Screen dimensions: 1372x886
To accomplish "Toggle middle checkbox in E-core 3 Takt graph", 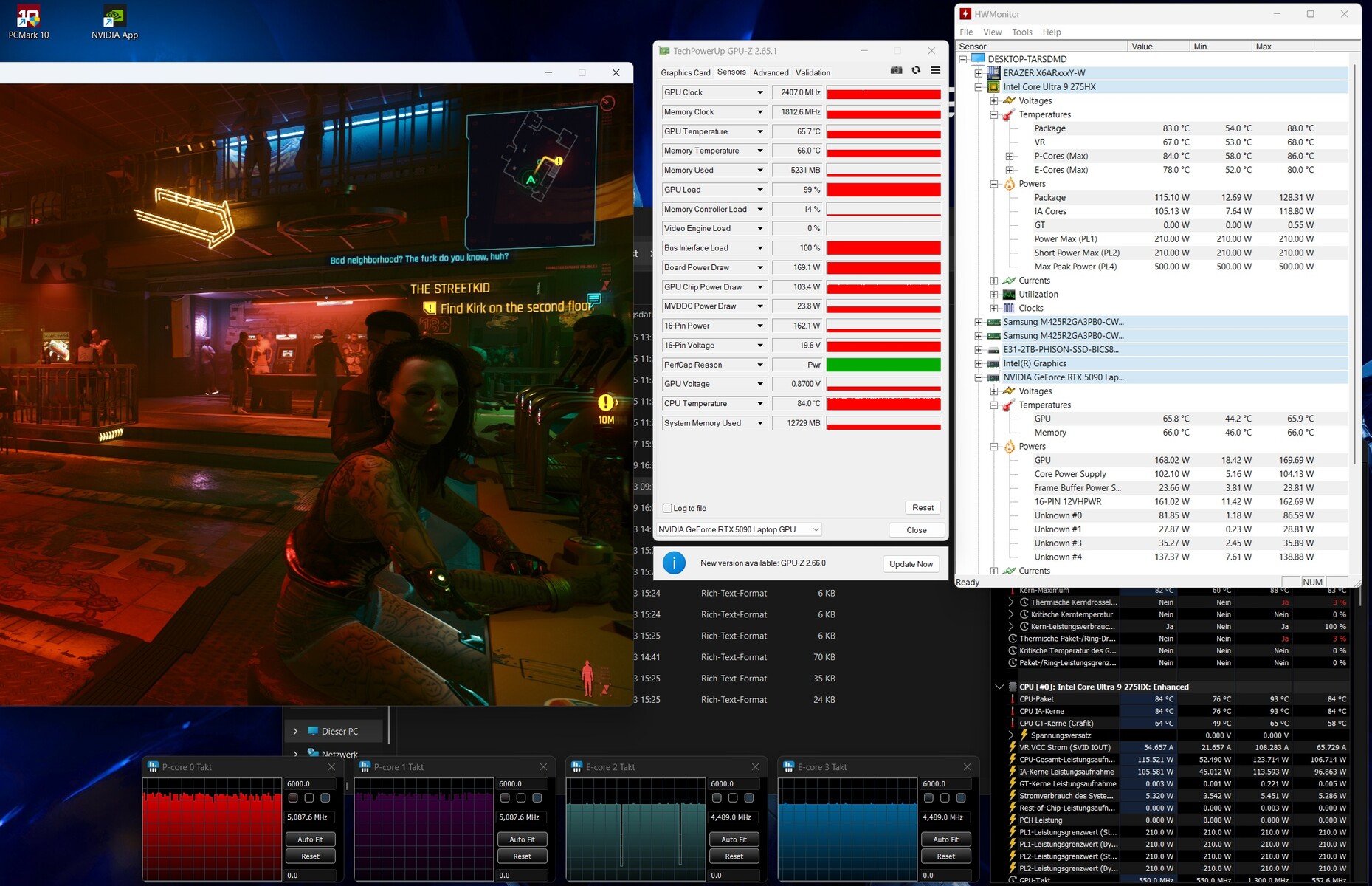I will [945, 798].
